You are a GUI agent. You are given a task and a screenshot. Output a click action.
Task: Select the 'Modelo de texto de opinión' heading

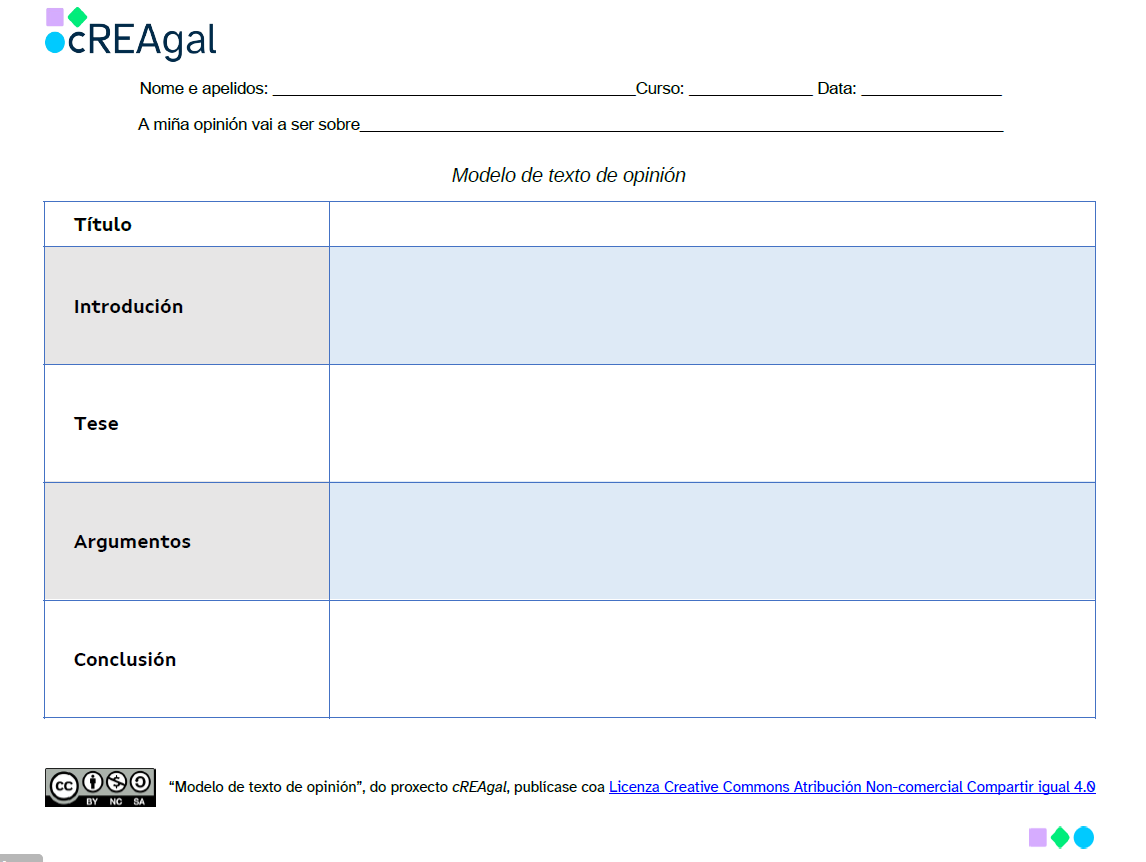568,176
